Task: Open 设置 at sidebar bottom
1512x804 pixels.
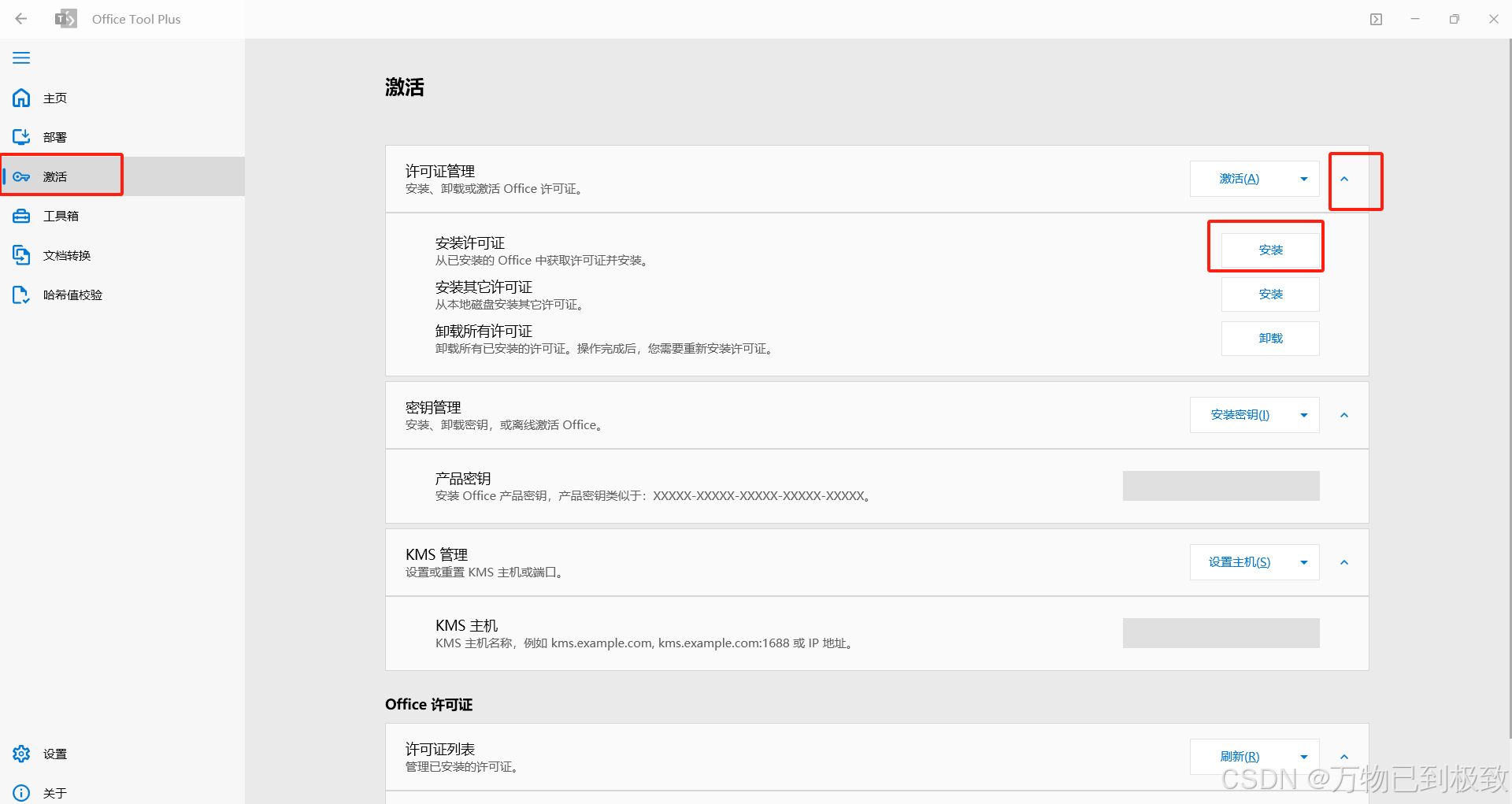Action: pos(122,754)
